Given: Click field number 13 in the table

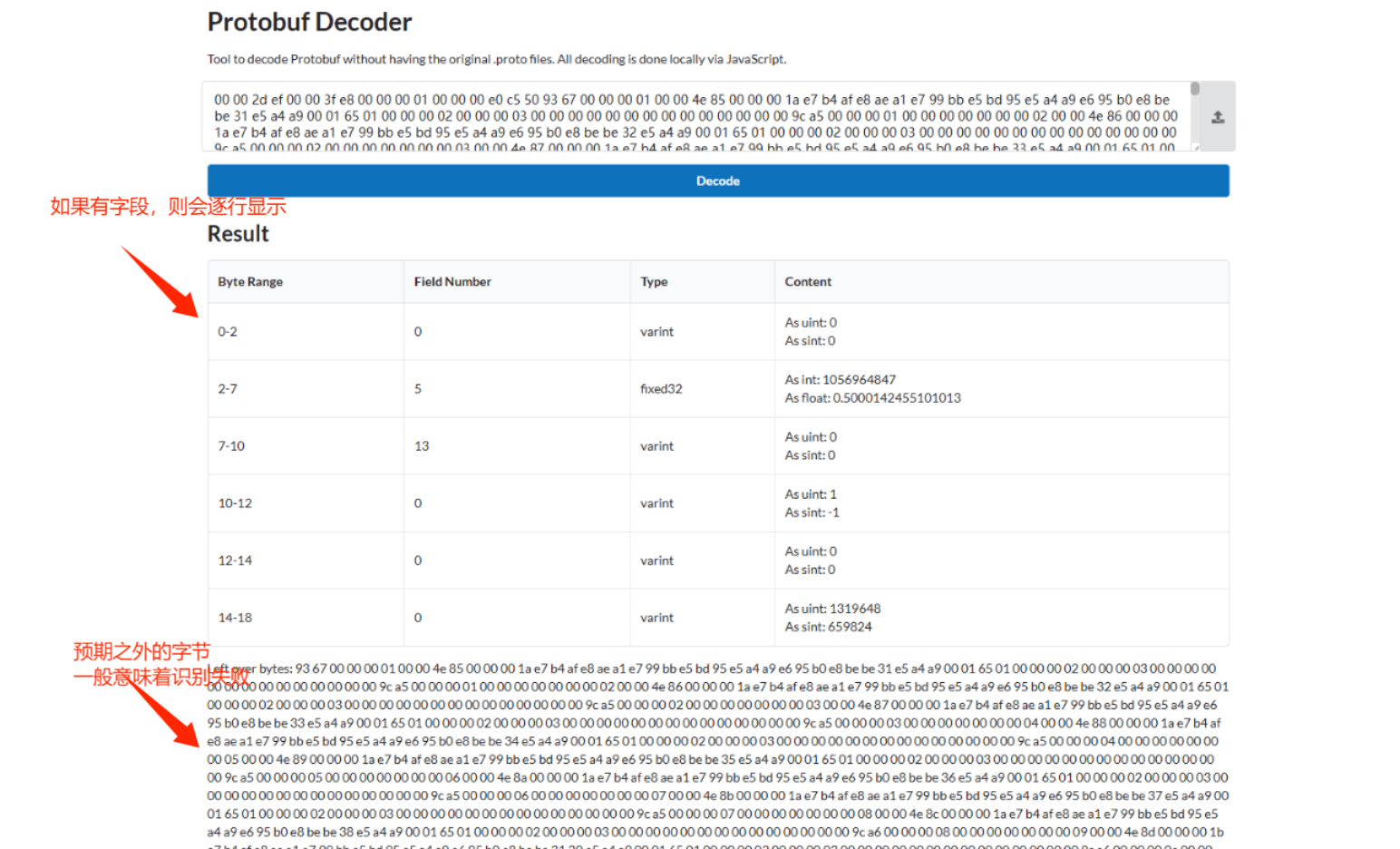Looking at the screenshot, I should coord(422,446).
